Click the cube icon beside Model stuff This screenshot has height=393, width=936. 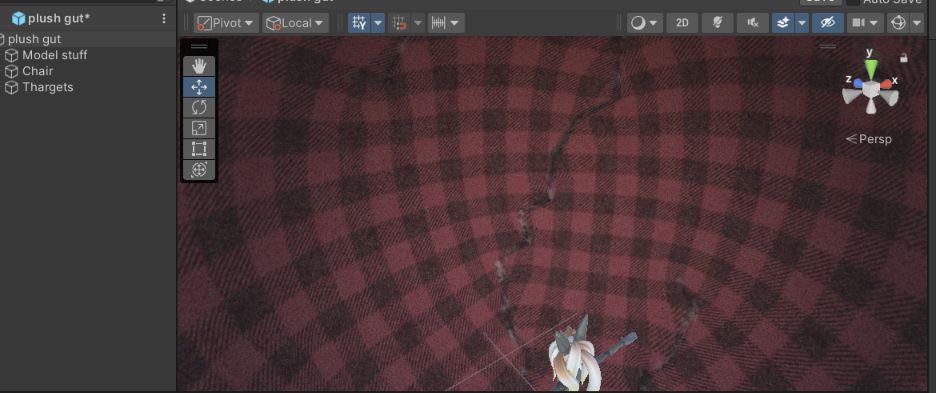tap(11, 56)
